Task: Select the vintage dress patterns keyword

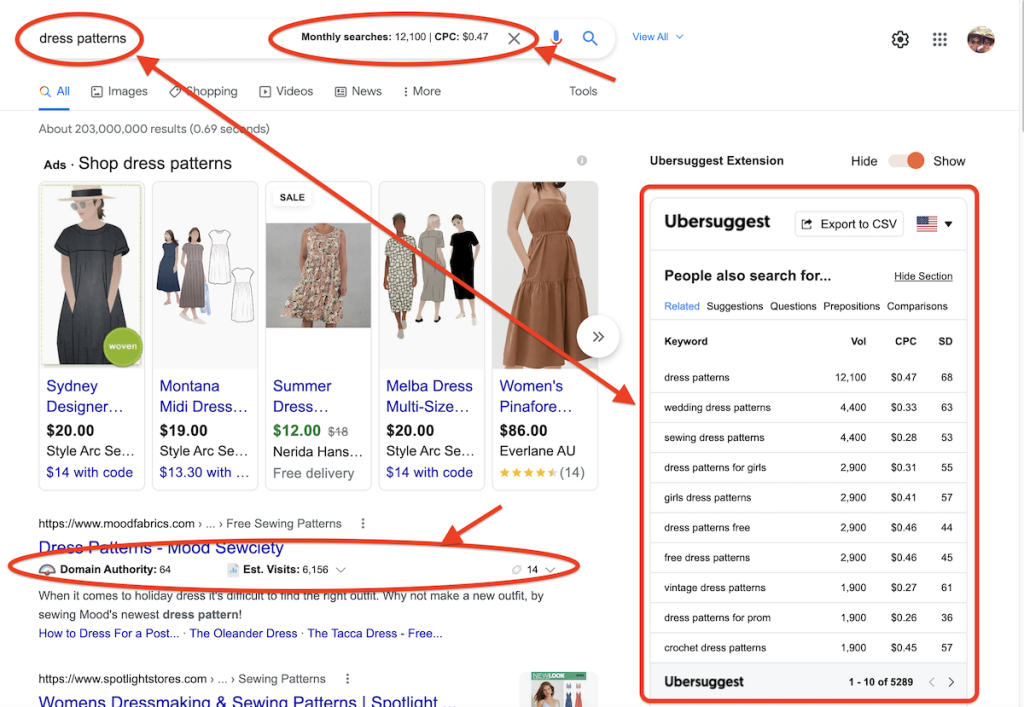Action: coord(714,588)
